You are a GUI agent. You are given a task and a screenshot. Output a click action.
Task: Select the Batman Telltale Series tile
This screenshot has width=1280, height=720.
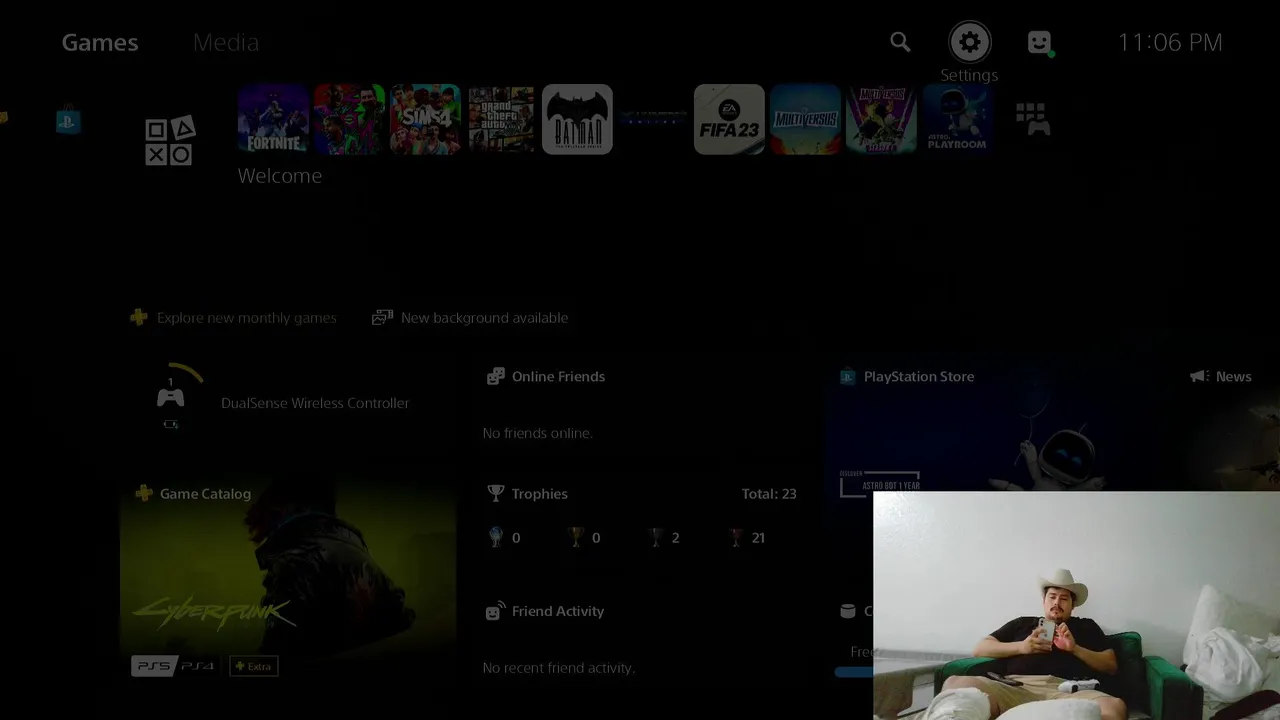click(577, 119)
